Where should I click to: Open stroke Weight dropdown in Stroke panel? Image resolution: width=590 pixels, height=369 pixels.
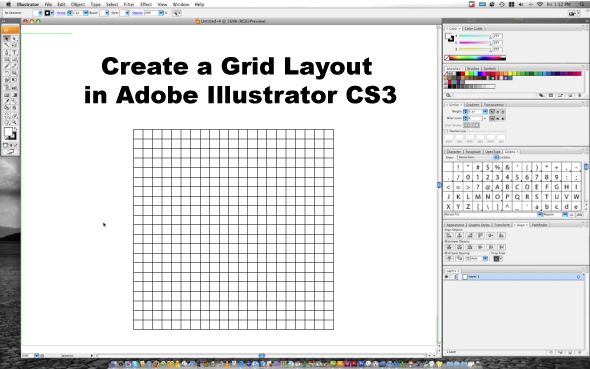485,111
